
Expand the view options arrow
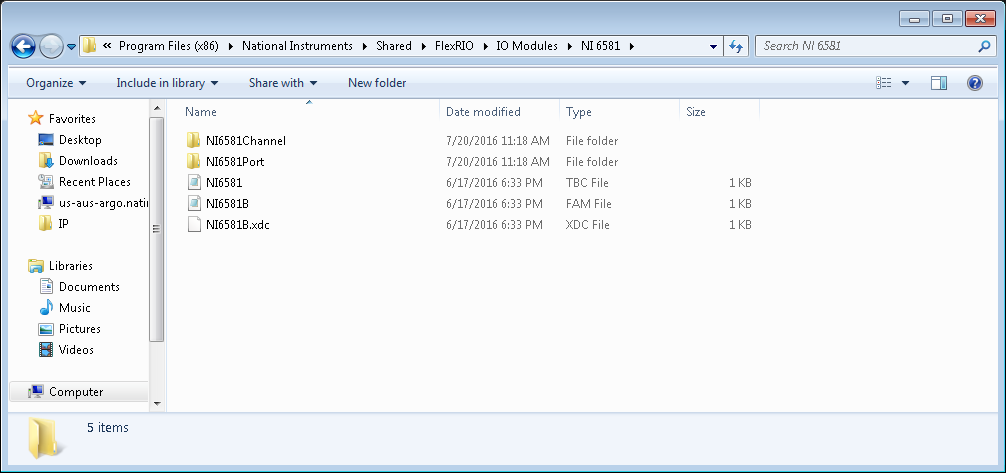(x=906, y=83)
